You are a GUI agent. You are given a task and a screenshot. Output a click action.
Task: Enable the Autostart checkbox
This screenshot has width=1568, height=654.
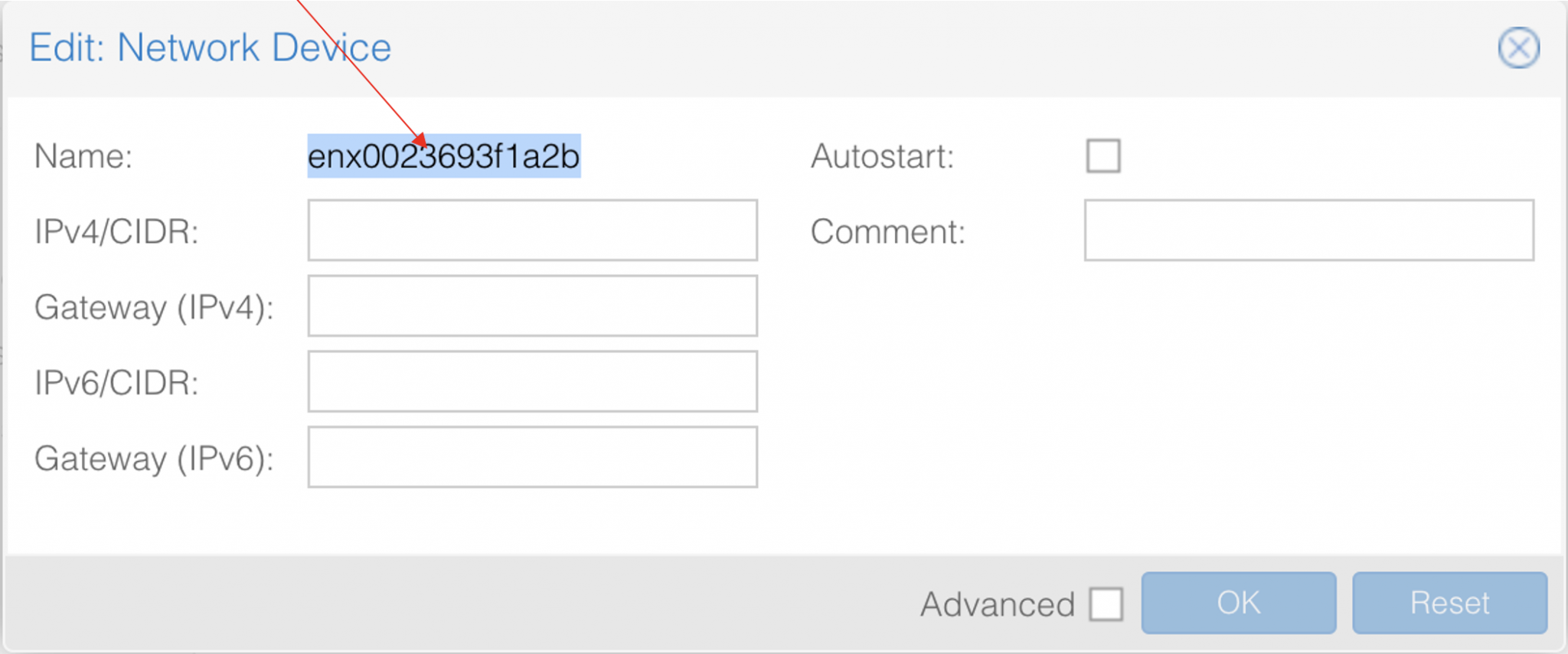(1102, 156)
